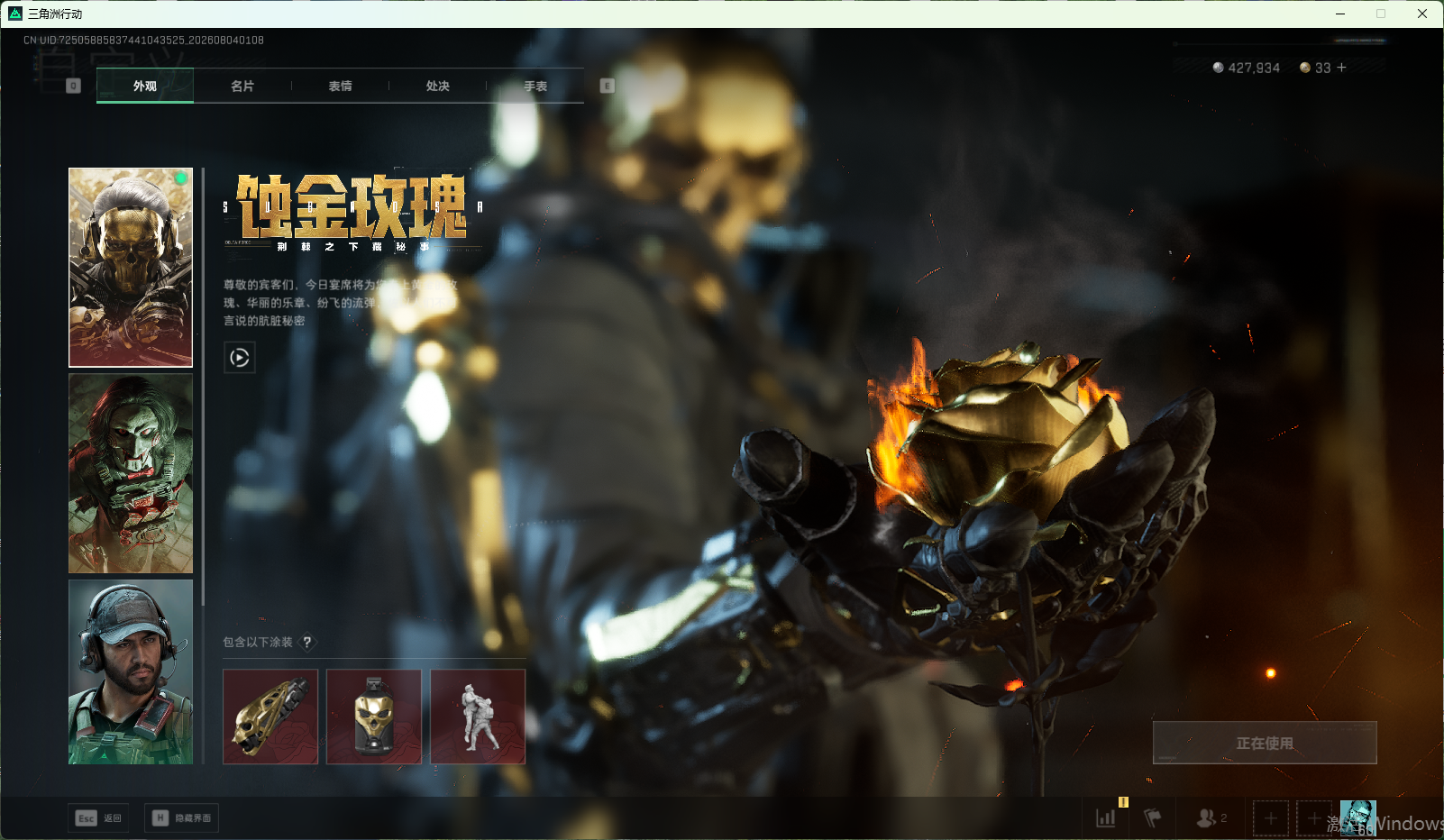1444x840 pixels.
Task: View the gold skull mask canister item
Action: [x=374, y=717]
